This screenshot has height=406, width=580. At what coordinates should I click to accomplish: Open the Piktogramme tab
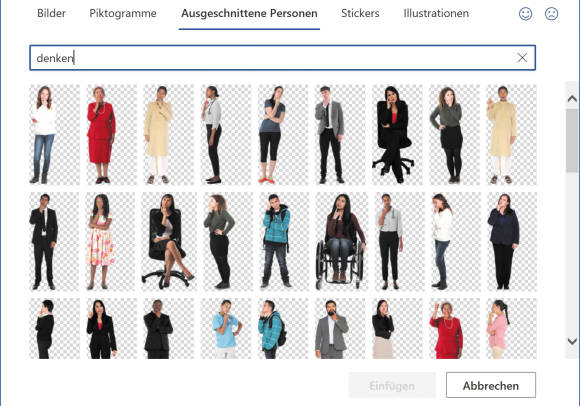[123, 13]
